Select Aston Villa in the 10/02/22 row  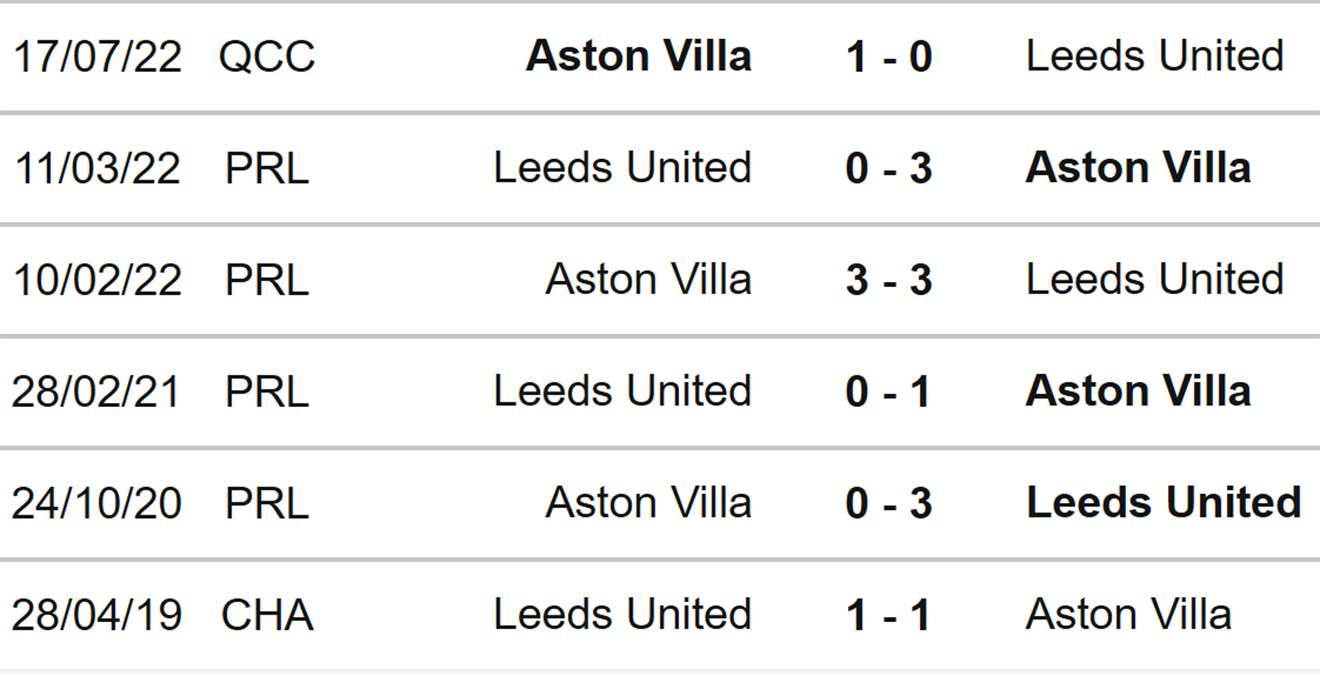[x=648, y=280]
